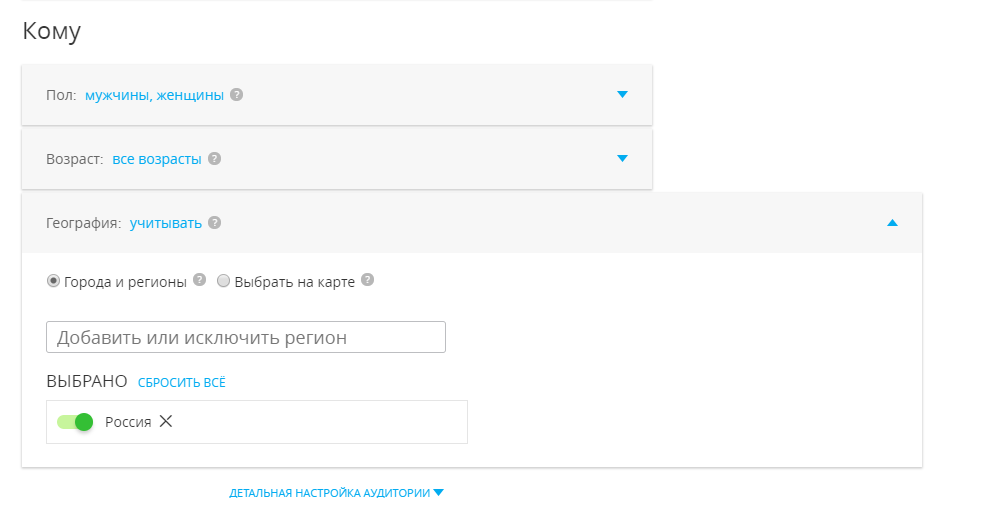
Task: Click the Россия region label
Action: pyautogui.click(x=128, y=422)
